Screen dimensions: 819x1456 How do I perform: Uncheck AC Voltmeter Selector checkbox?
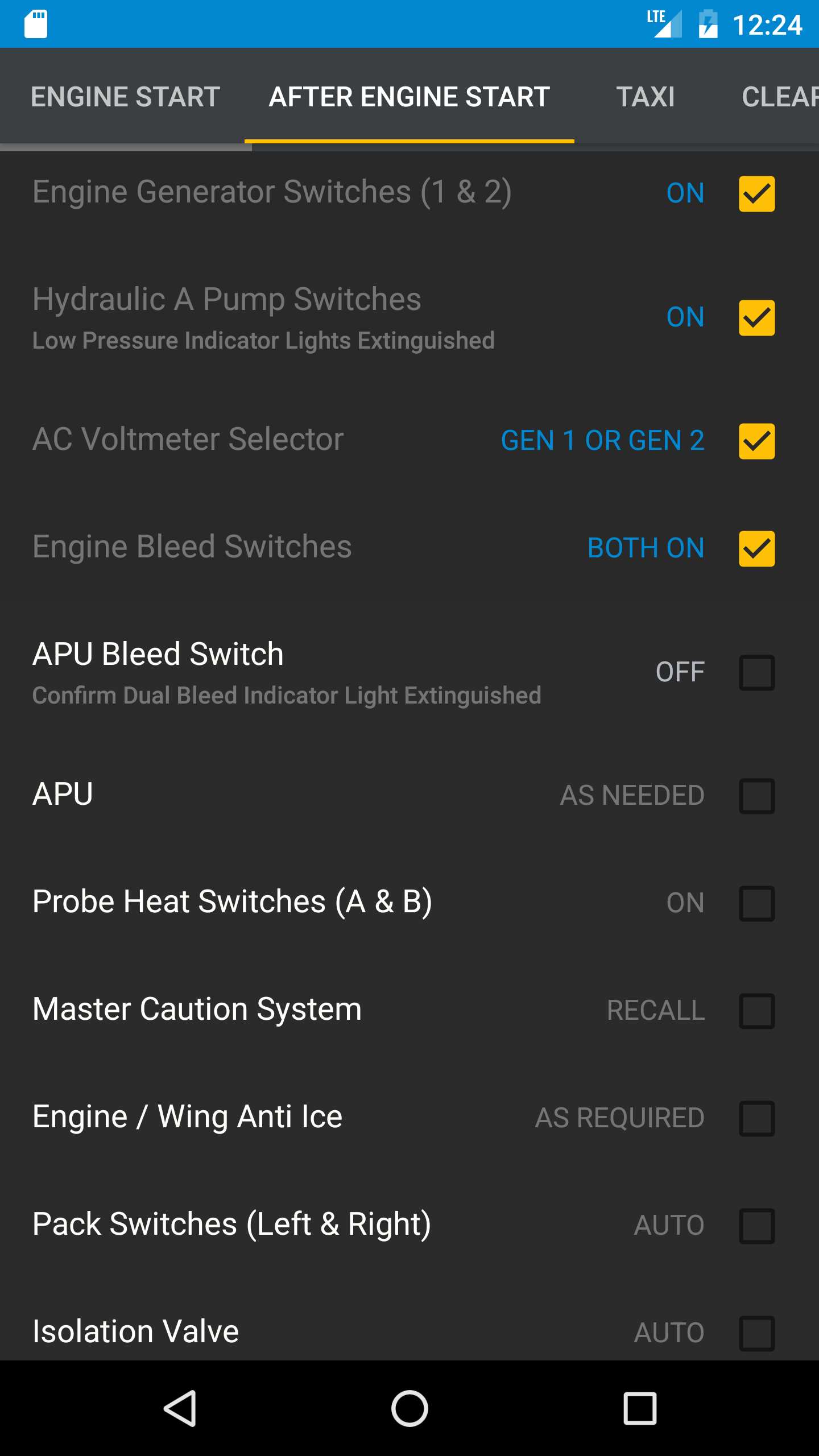(756, 441)
